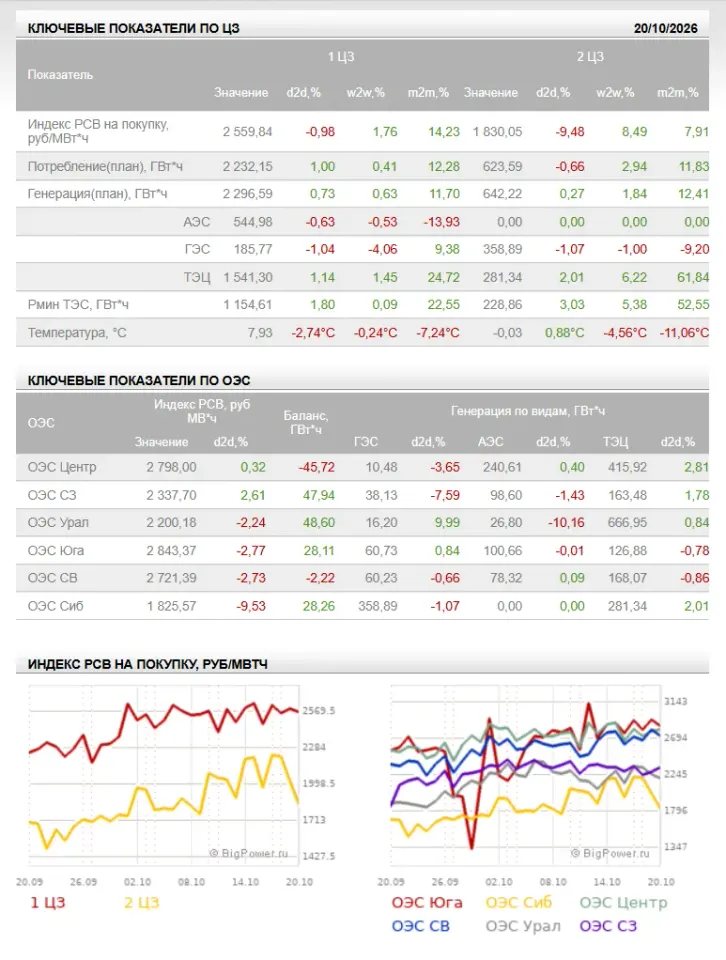Click the "2 ЦЗ" chart legend entry
Screen dimensions: 726x960
tap(141, 902)
